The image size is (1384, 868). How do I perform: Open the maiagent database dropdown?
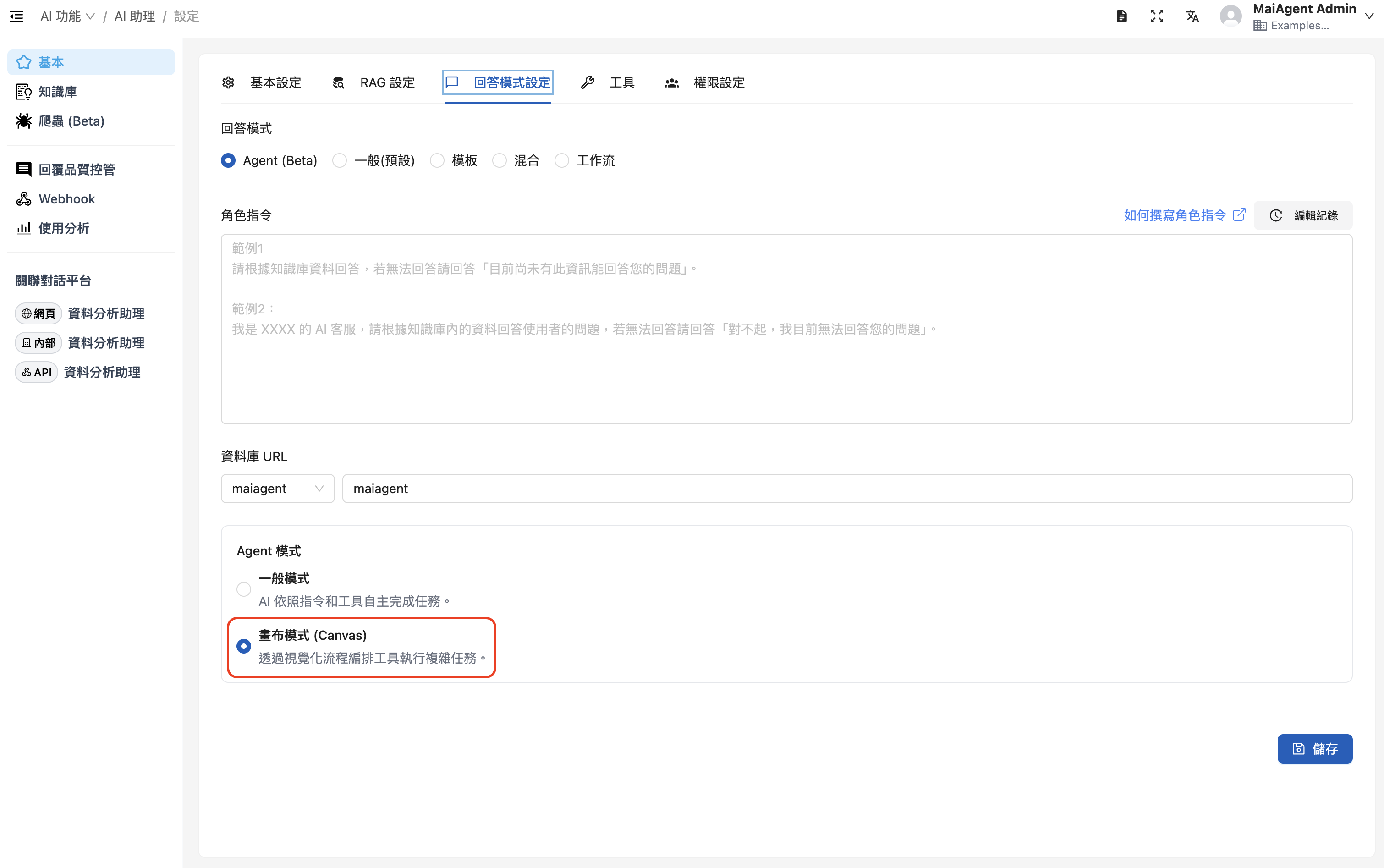pyautogui.click(x=277, y=488)
